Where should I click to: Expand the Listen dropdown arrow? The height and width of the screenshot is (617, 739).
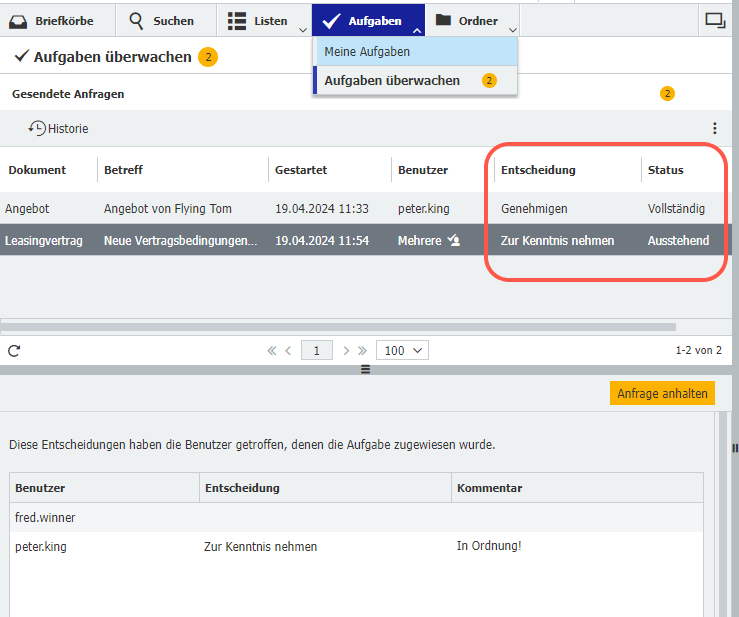click(303, 30)
